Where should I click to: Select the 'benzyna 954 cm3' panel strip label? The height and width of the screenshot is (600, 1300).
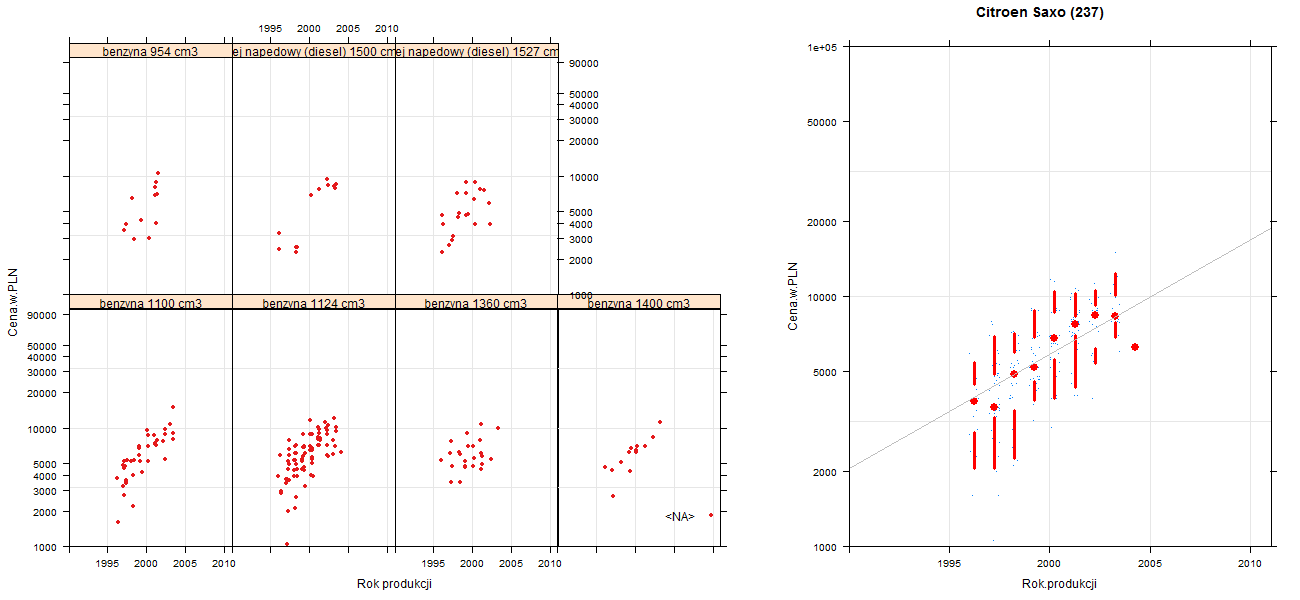click(150, 51)
